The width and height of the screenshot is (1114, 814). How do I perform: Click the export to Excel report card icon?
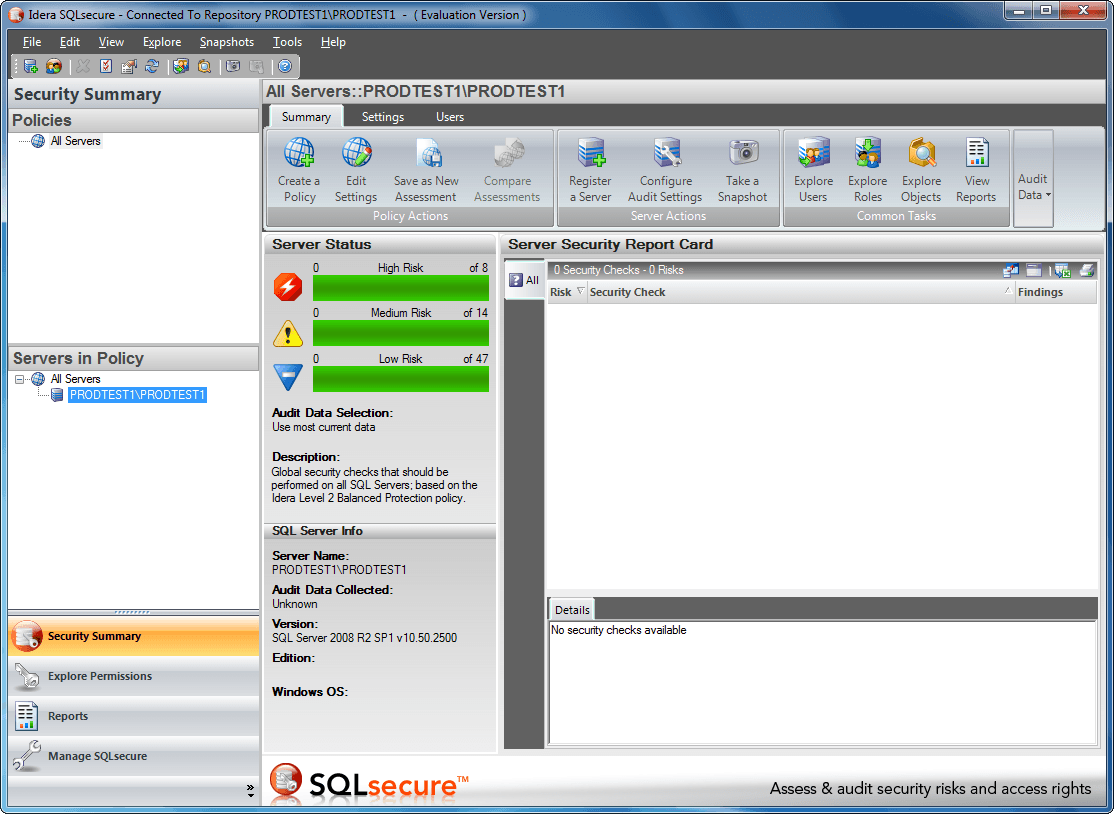click(1062, 270)
